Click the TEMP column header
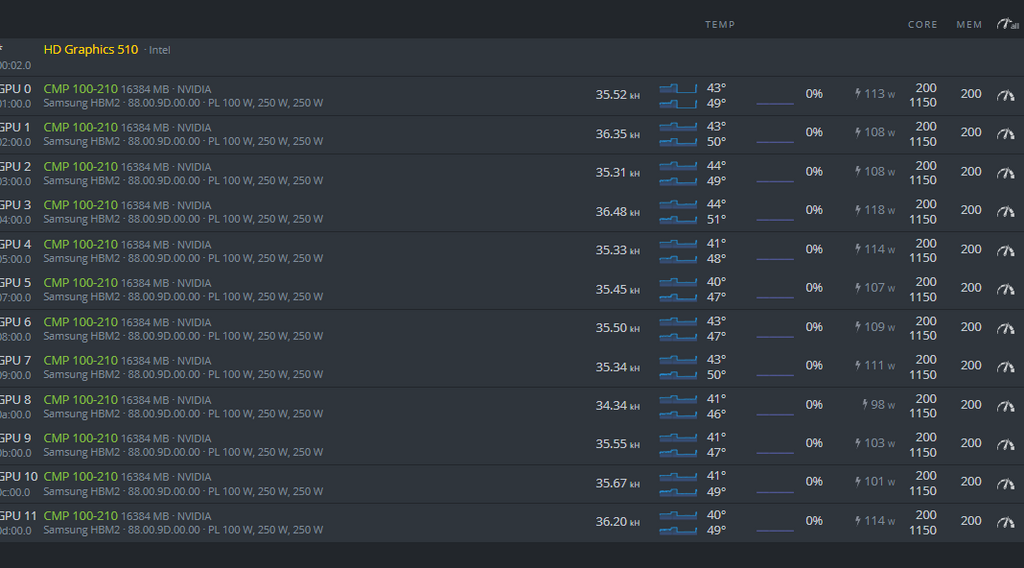Viewport: 1024px width, 568px height. click(719, 24)
